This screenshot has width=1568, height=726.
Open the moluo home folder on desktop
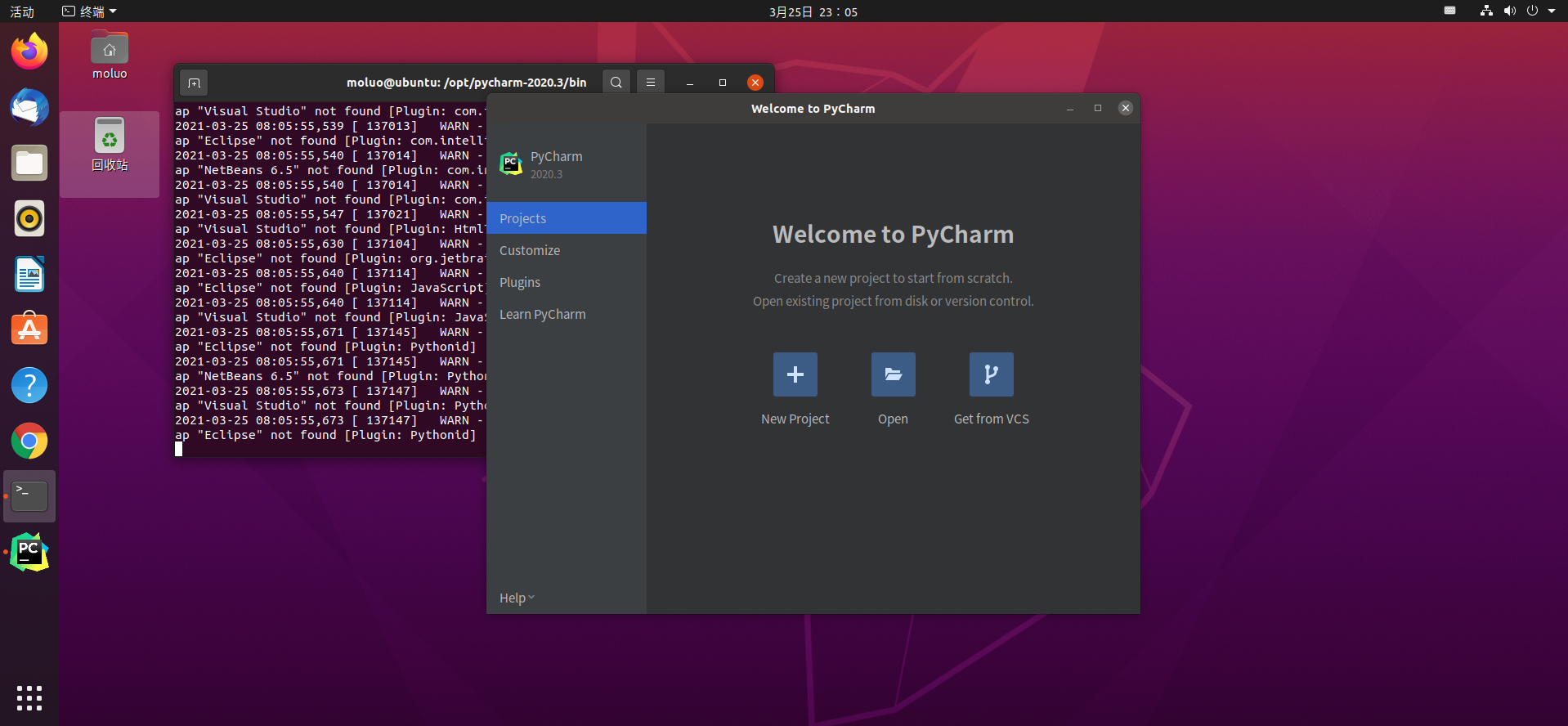110,56
